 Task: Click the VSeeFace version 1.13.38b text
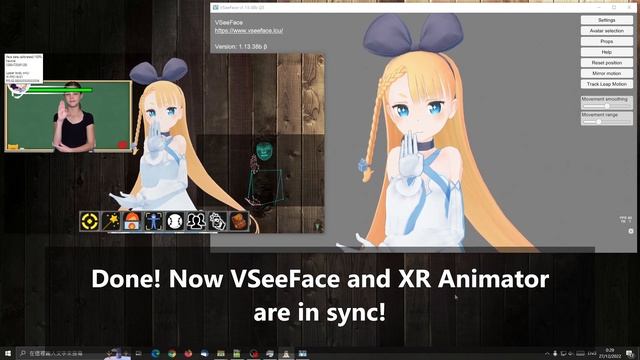tap(241, 47)
